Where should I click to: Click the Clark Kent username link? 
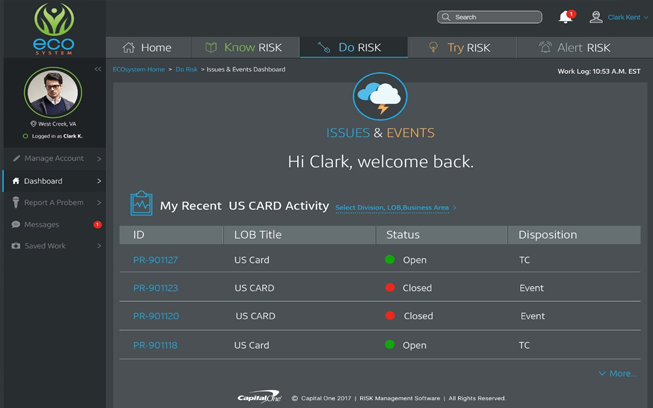point(624,17)
